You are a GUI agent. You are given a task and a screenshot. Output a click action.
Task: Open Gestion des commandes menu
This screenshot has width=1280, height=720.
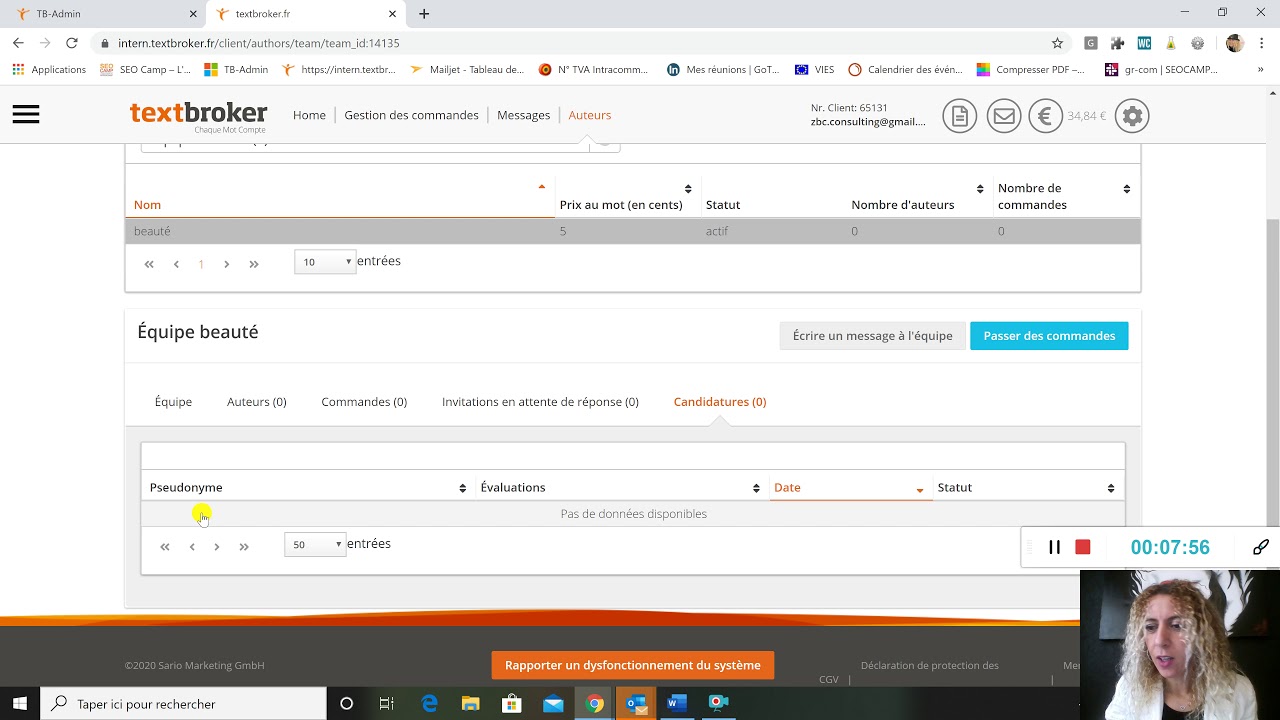[411, 115]
